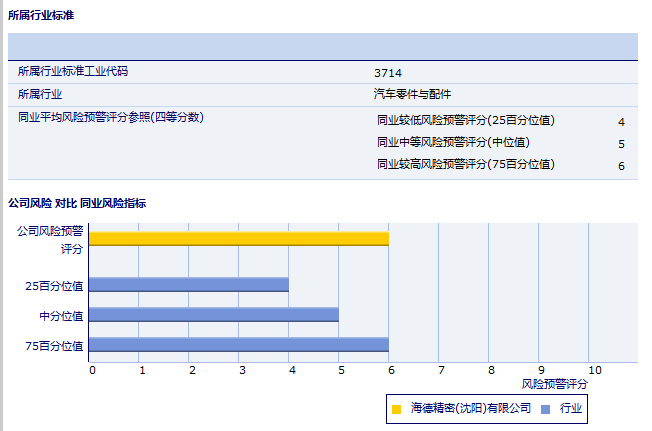Click the 所属行业标准 section heading

[40, 16]
